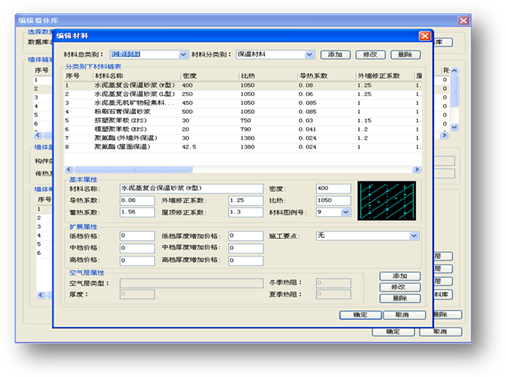Click 导热系数 value 0.041 in row 6
Viewport: 506px width, 377px height.
307,129
